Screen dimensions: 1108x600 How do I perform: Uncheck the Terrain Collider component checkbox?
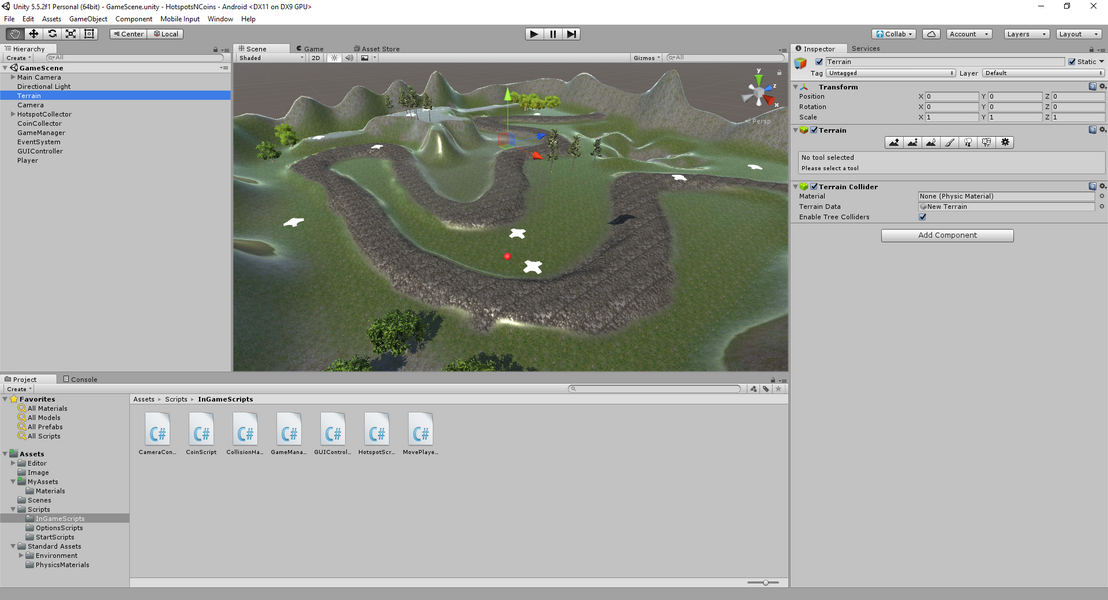814,187
